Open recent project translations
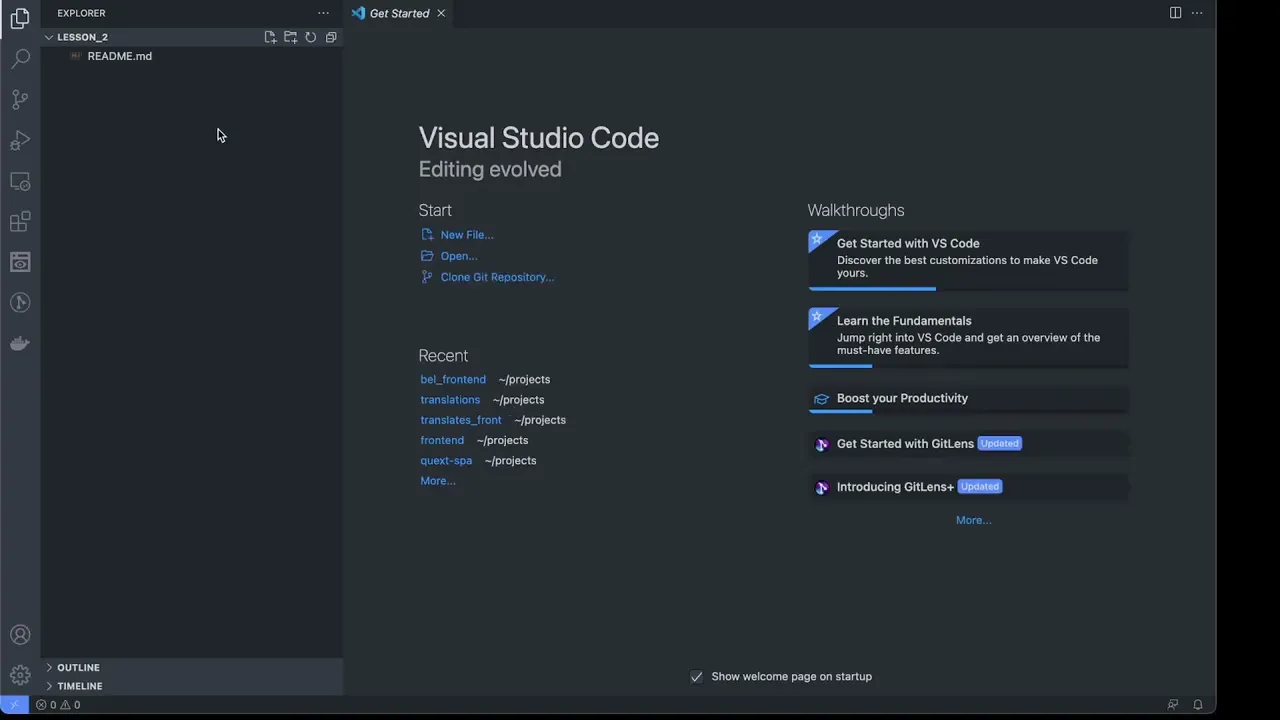The height and width of the screenshot is (720, 1280). (450, 400)
